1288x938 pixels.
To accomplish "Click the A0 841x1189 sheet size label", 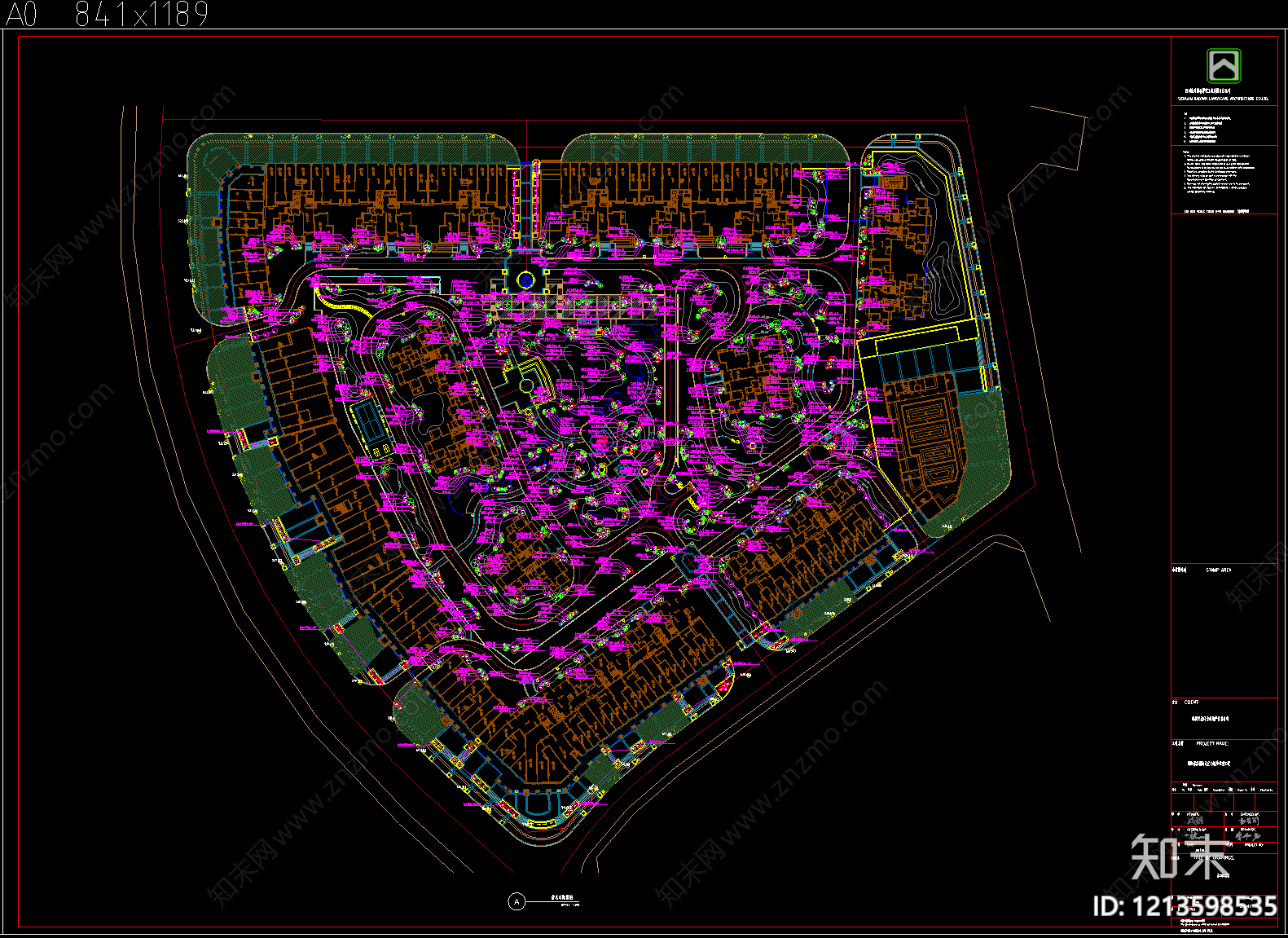I will (x=108, y=14).
